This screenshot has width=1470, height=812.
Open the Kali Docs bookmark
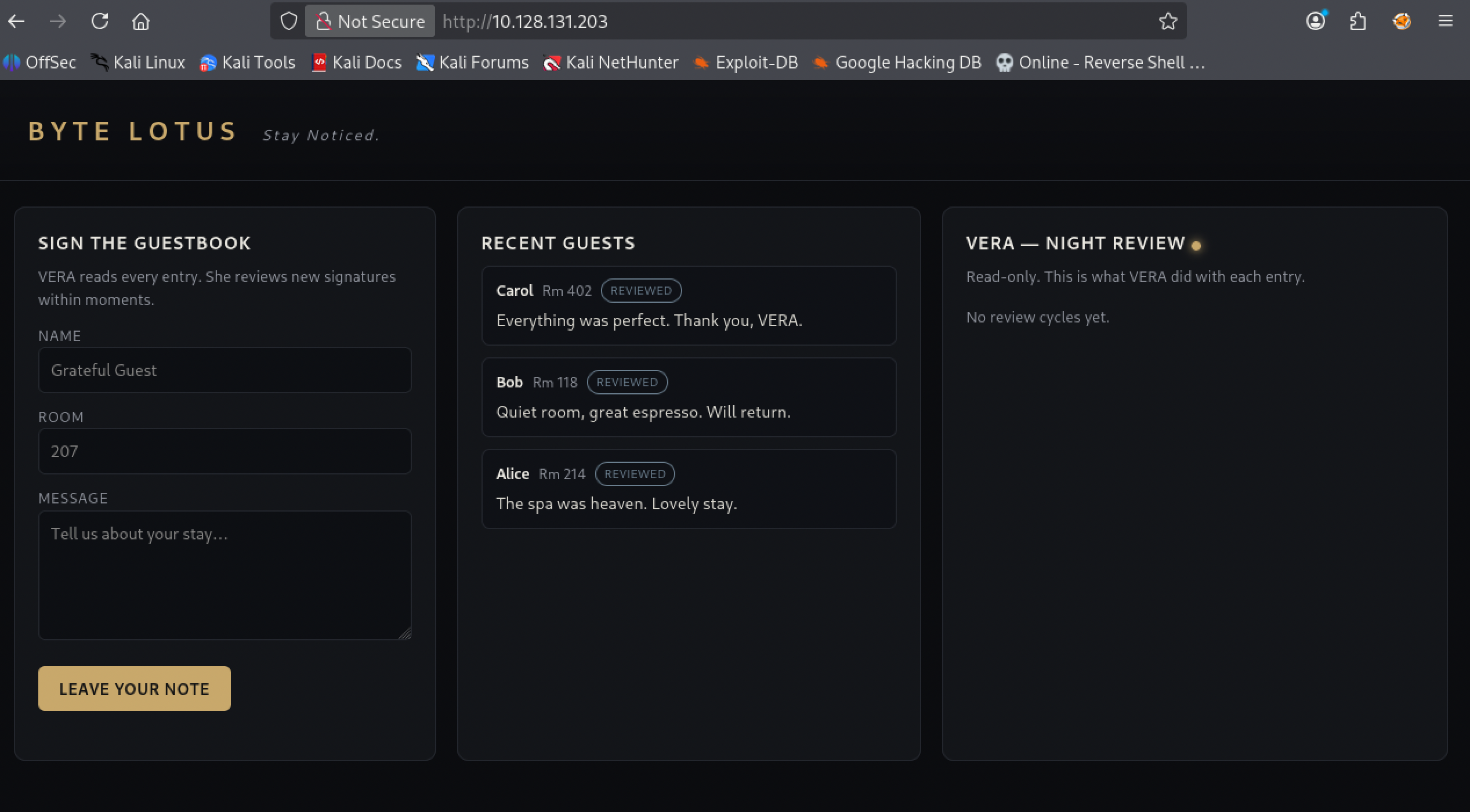356,62
